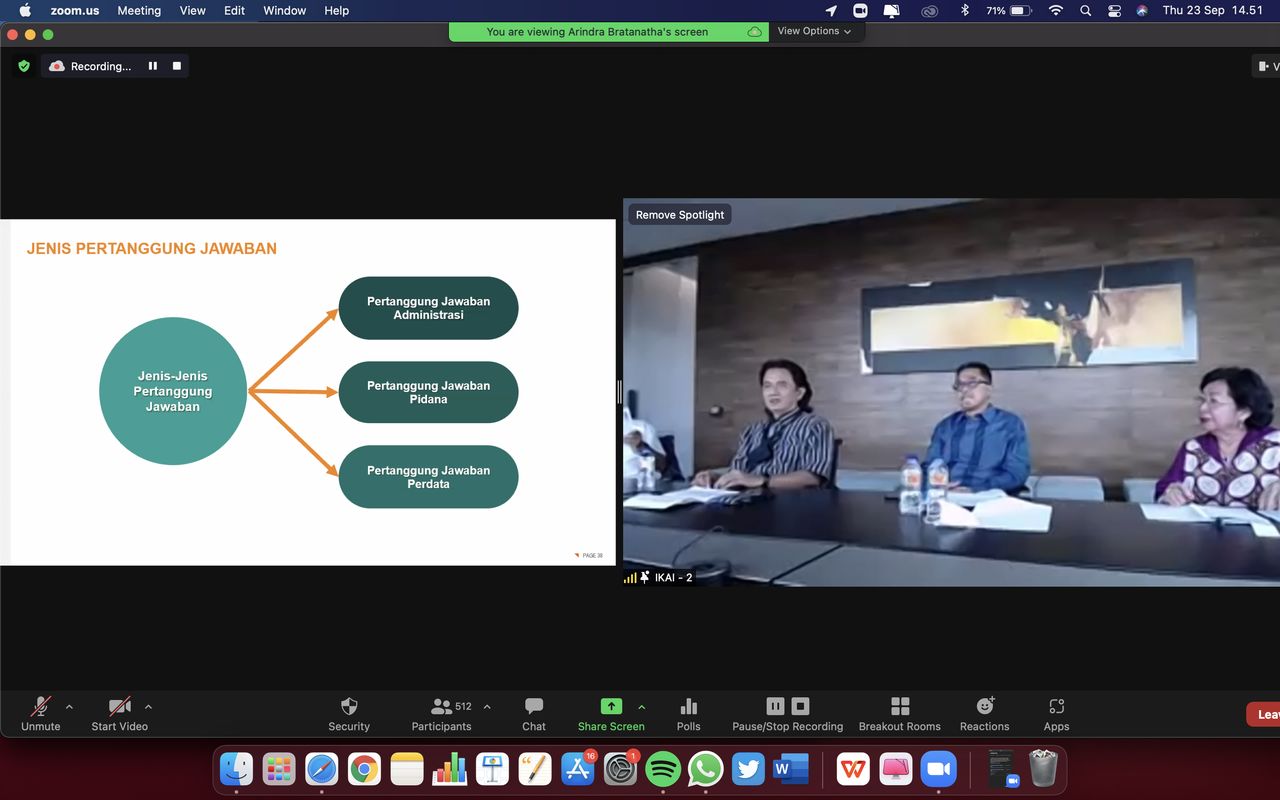Open Spotlight search magnifier in menu bar
The width and height of the screenshot is (1280, 800).
click(1086, 10)
